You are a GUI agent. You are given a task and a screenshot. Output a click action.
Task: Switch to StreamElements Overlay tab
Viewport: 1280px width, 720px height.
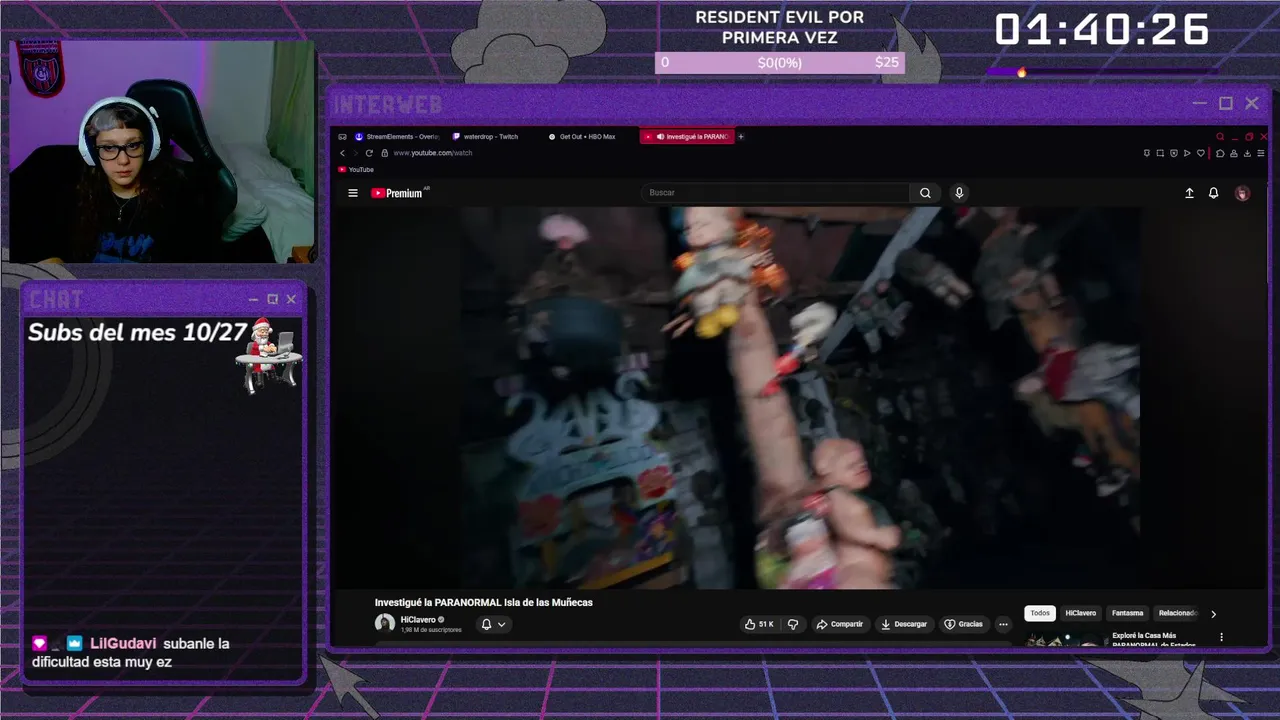(x=397, y=136)
